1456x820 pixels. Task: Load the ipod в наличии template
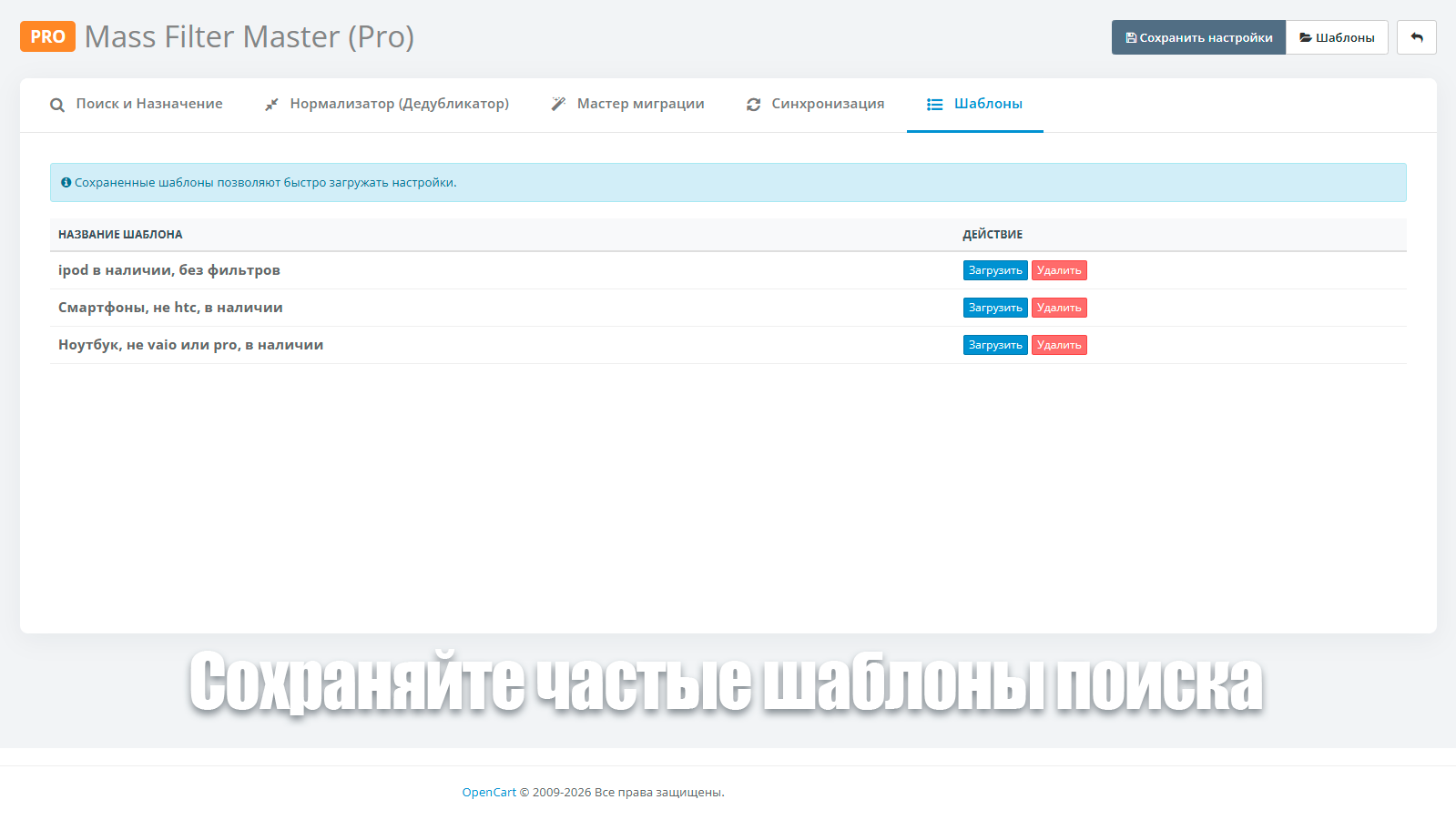coord(994,270)
